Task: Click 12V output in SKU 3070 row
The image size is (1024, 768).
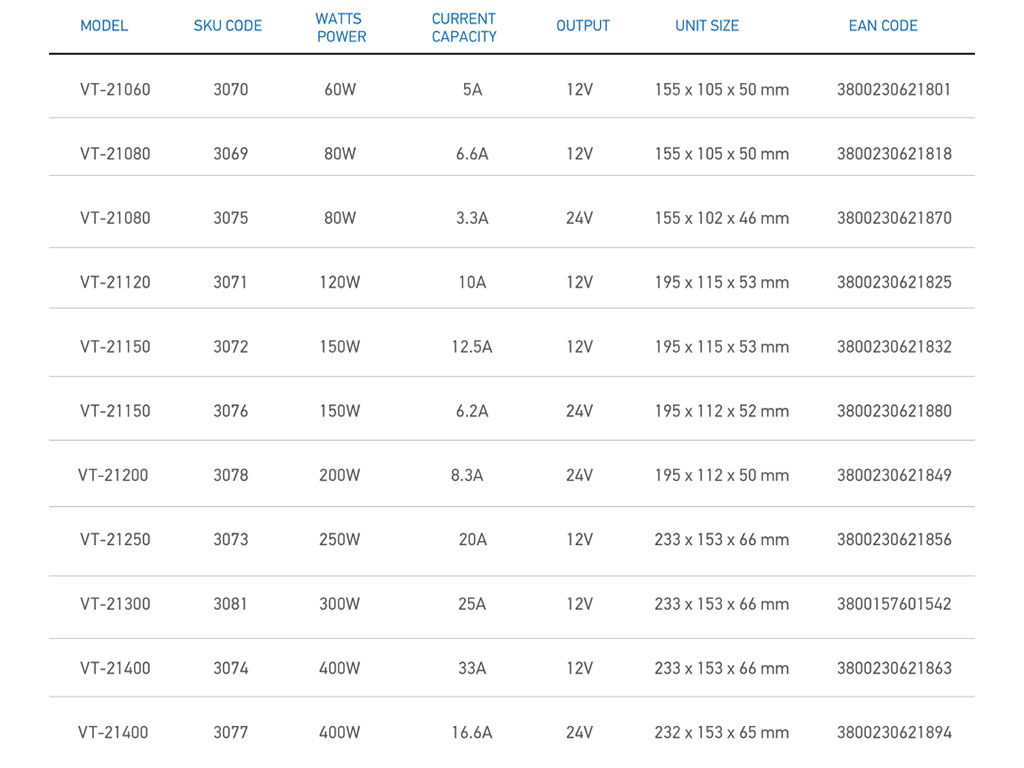Action: (x=579, y=89)
